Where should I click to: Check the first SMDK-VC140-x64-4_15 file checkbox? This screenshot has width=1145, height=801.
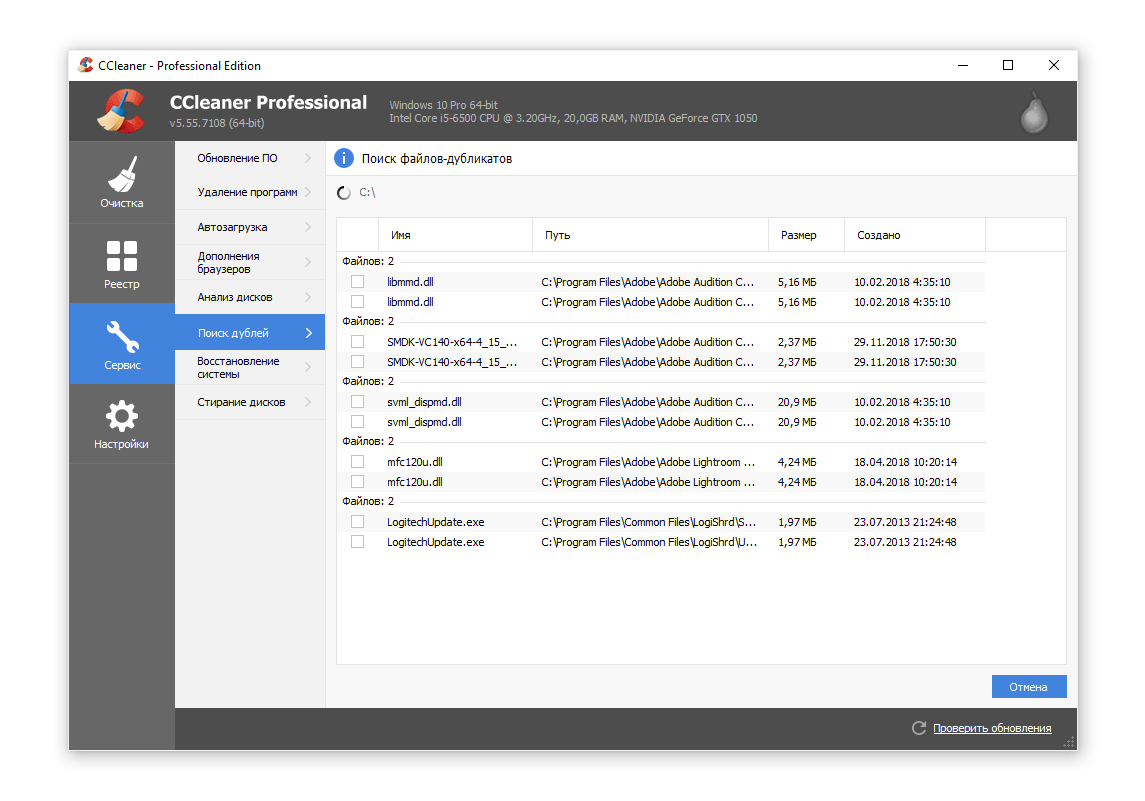tap(357, 342)
